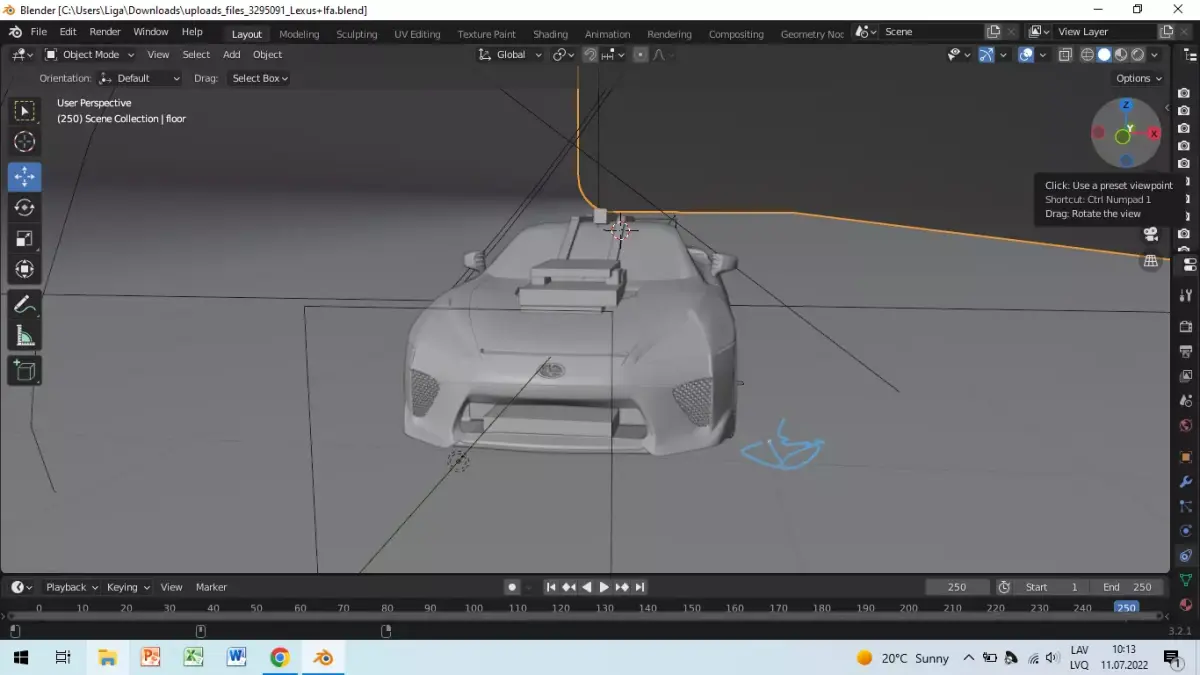Open Global transform orientation dropdown

(510, 55)
